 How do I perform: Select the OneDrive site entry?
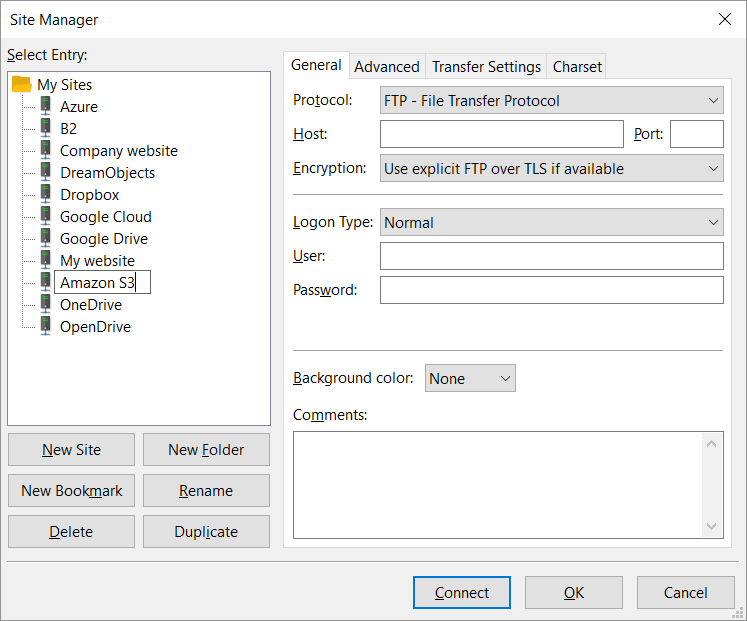click(91, 305)
